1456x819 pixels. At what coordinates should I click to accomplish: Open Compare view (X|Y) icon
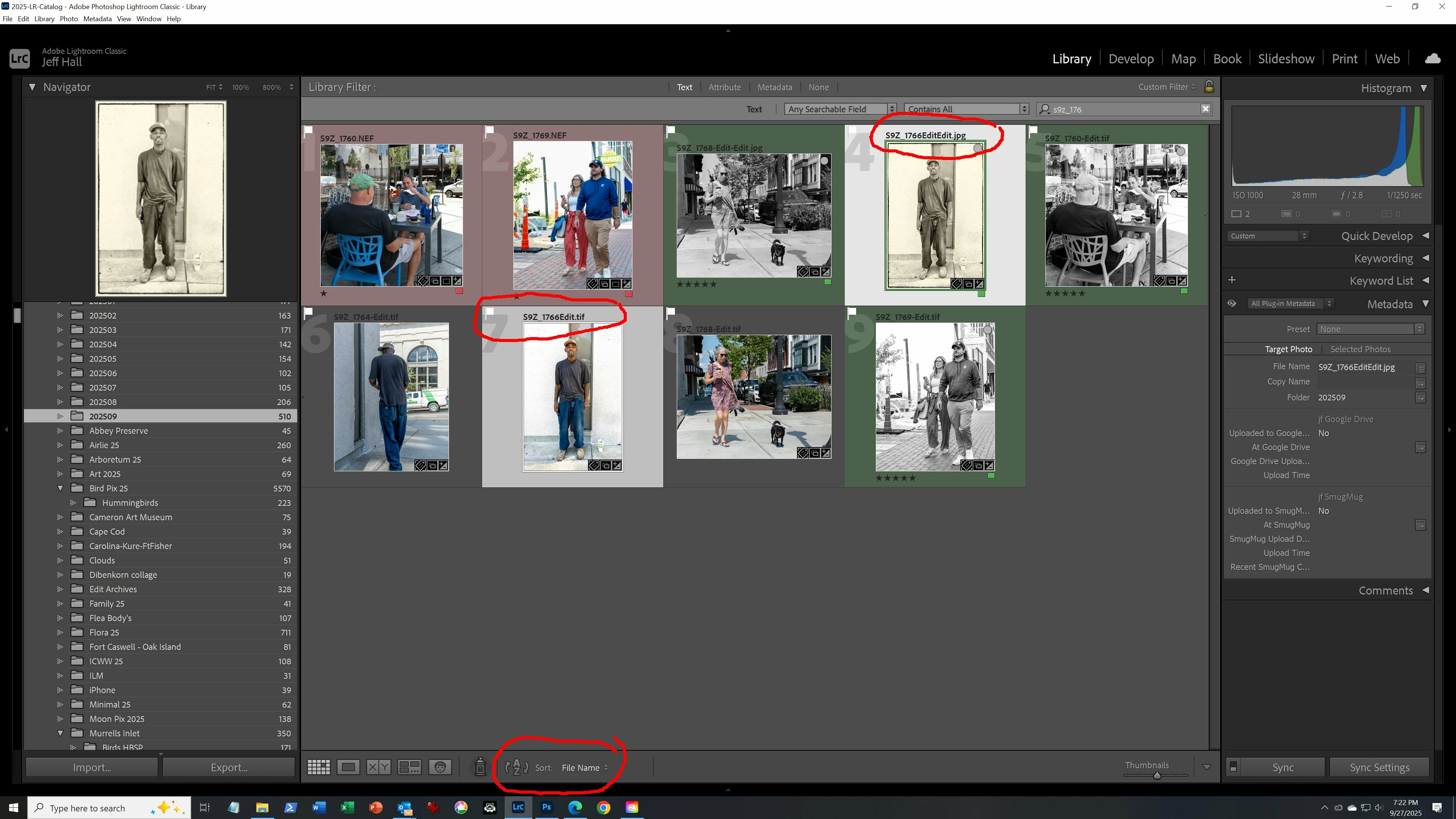coord(378,767)
